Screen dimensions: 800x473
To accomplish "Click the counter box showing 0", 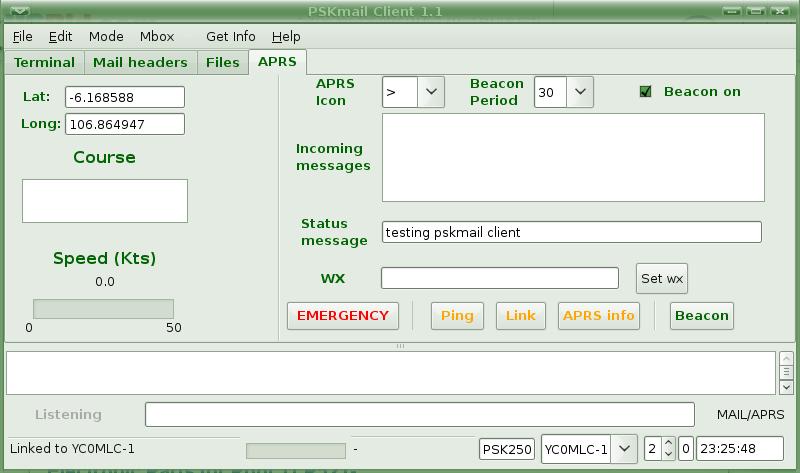I will click(686, 449).
